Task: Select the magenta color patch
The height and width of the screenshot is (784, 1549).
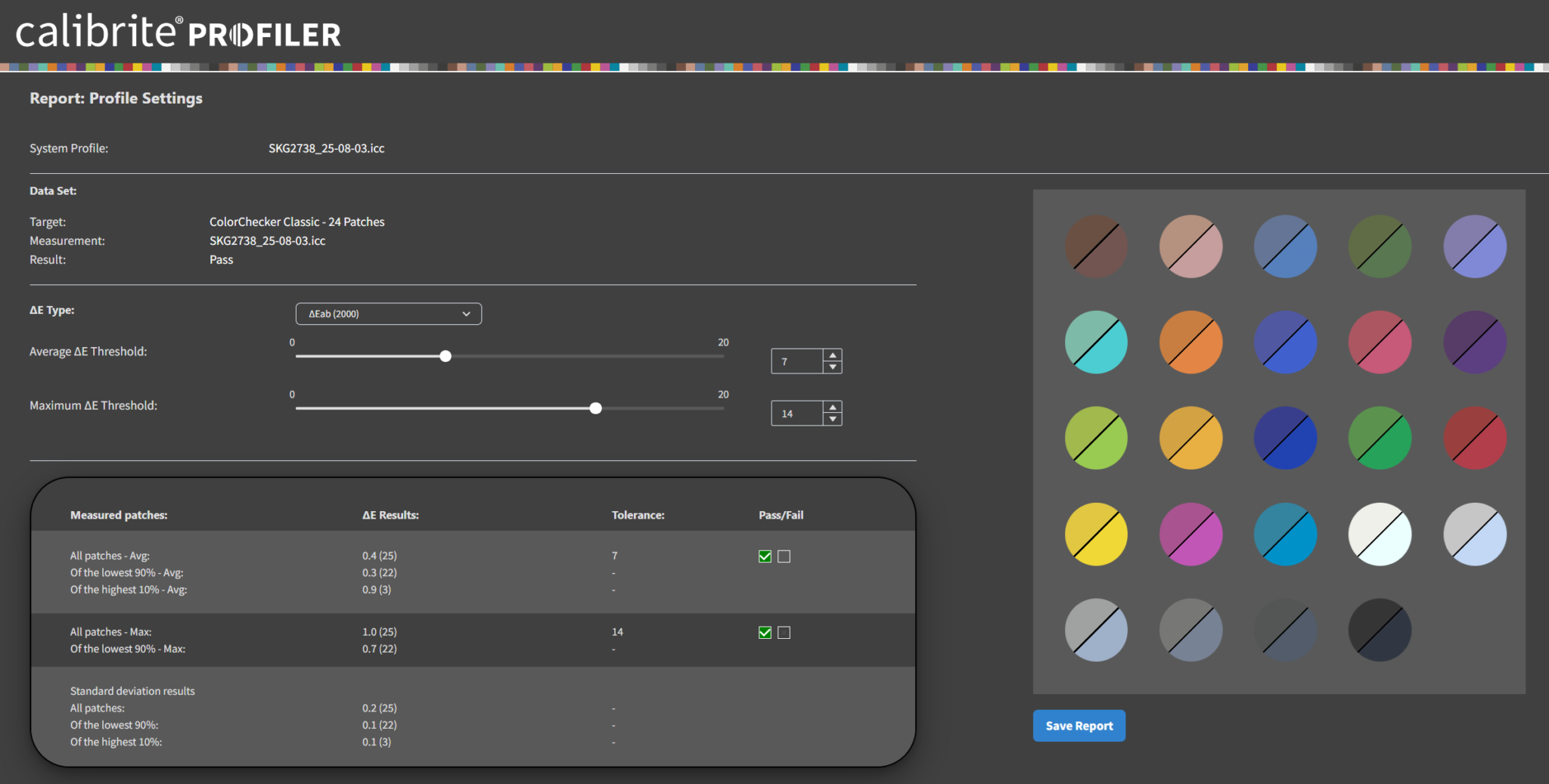Action: coord(1190,534)
